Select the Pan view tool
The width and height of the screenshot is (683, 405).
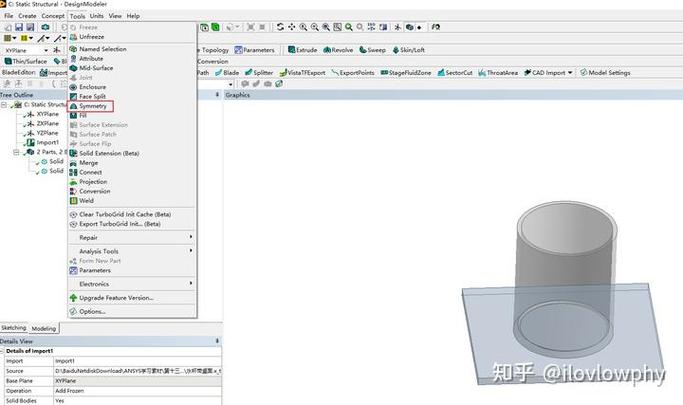[x=291, y=27]
